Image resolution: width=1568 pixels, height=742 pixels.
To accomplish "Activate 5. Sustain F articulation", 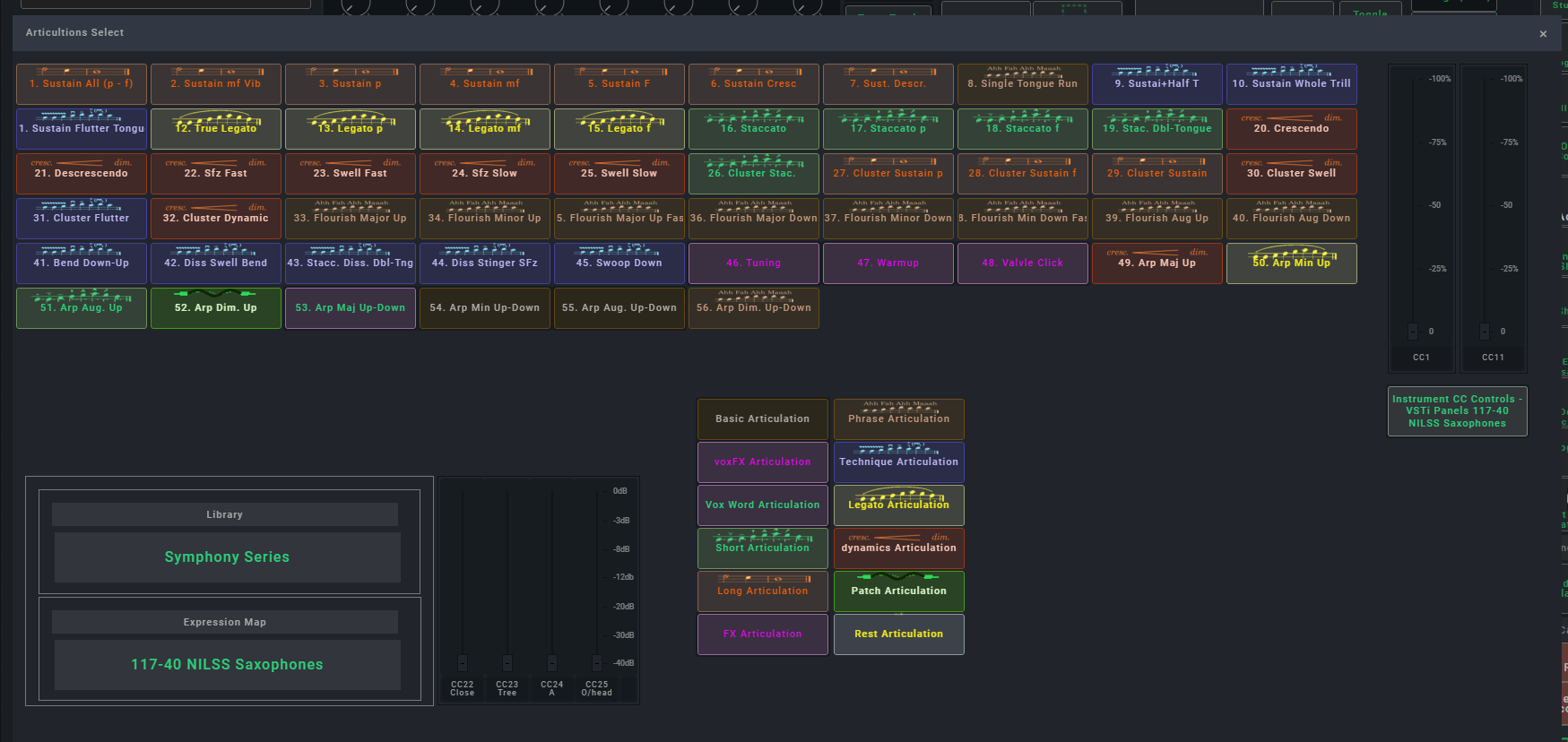I will 619,84.
